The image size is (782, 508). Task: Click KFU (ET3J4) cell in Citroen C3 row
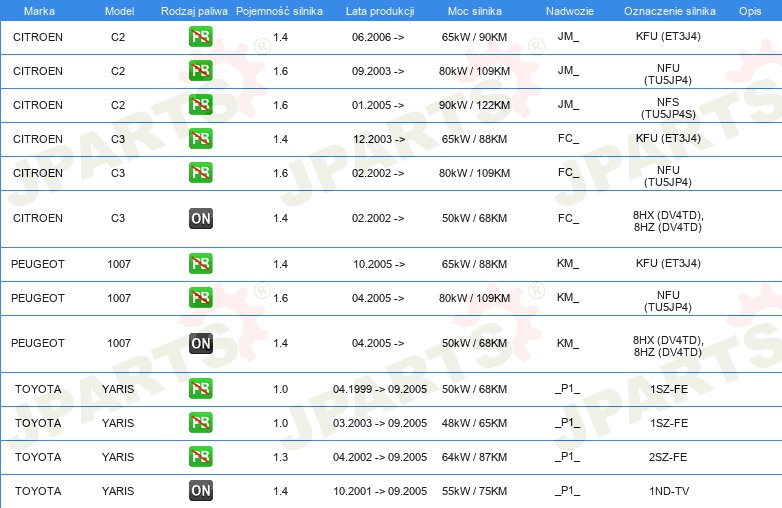[x=668, y=138]
